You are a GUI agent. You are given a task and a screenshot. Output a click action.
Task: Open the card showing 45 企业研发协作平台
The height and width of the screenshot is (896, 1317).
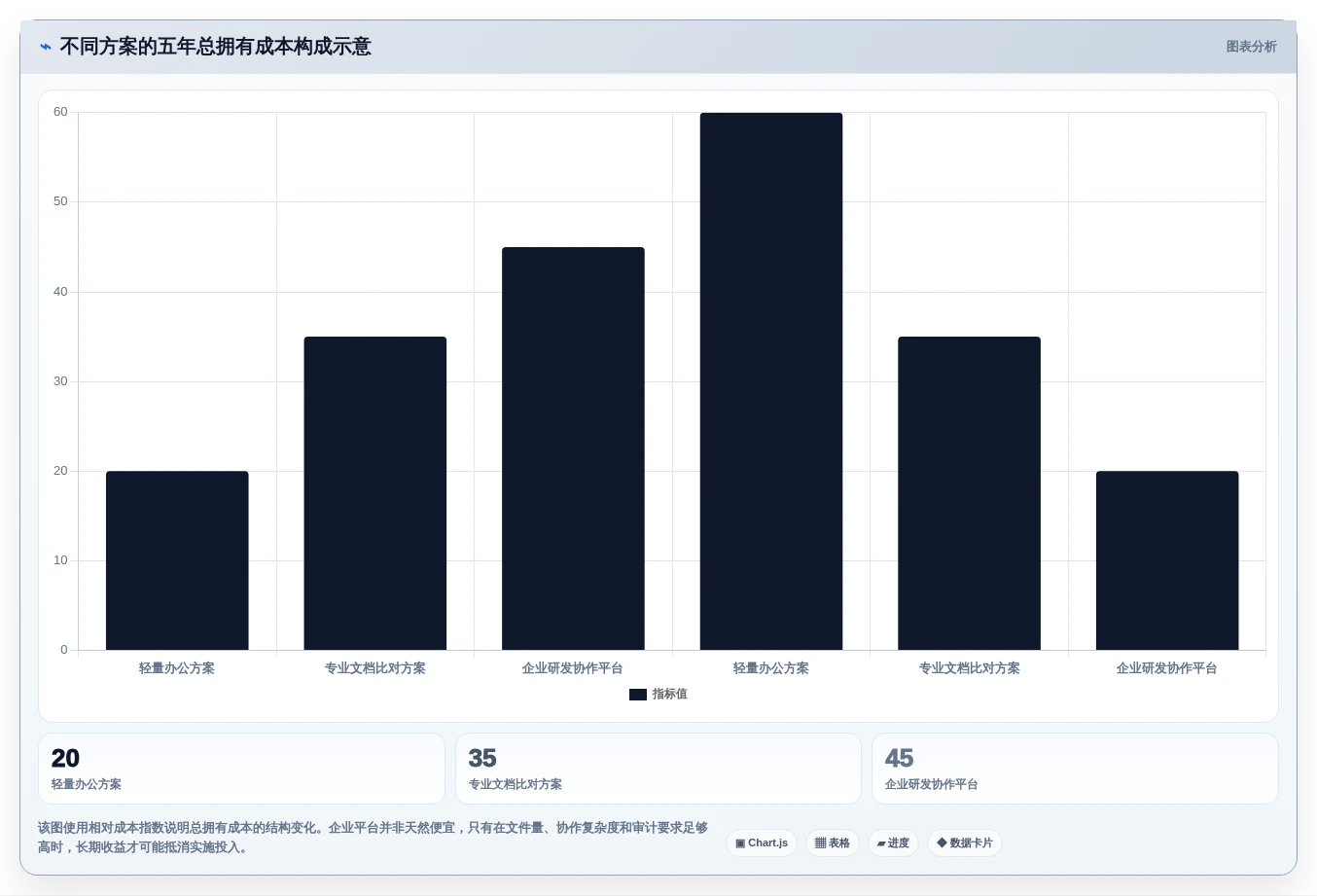coord(1075,769)
